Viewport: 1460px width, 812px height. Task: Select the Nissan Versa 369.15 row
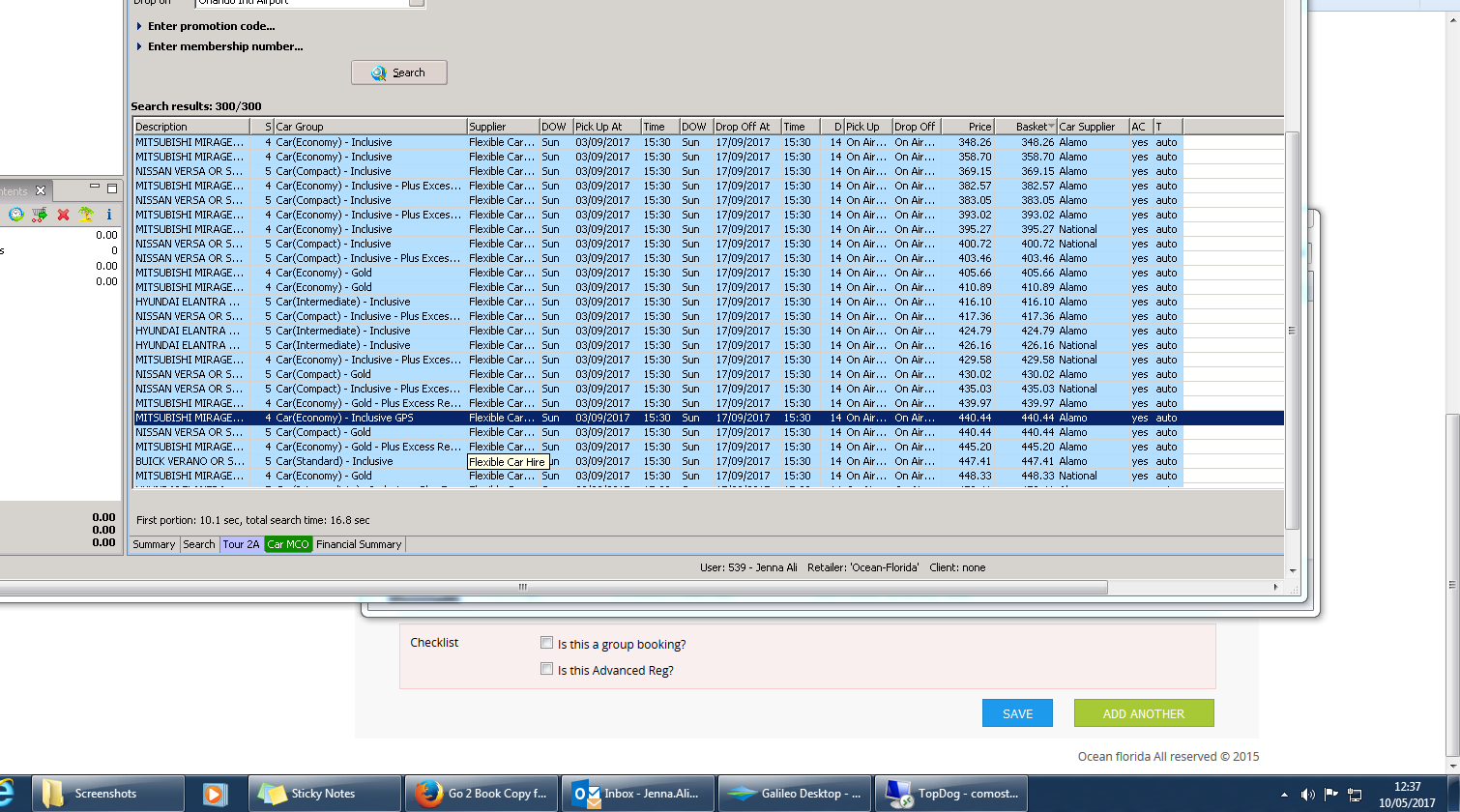pos(708,171)
